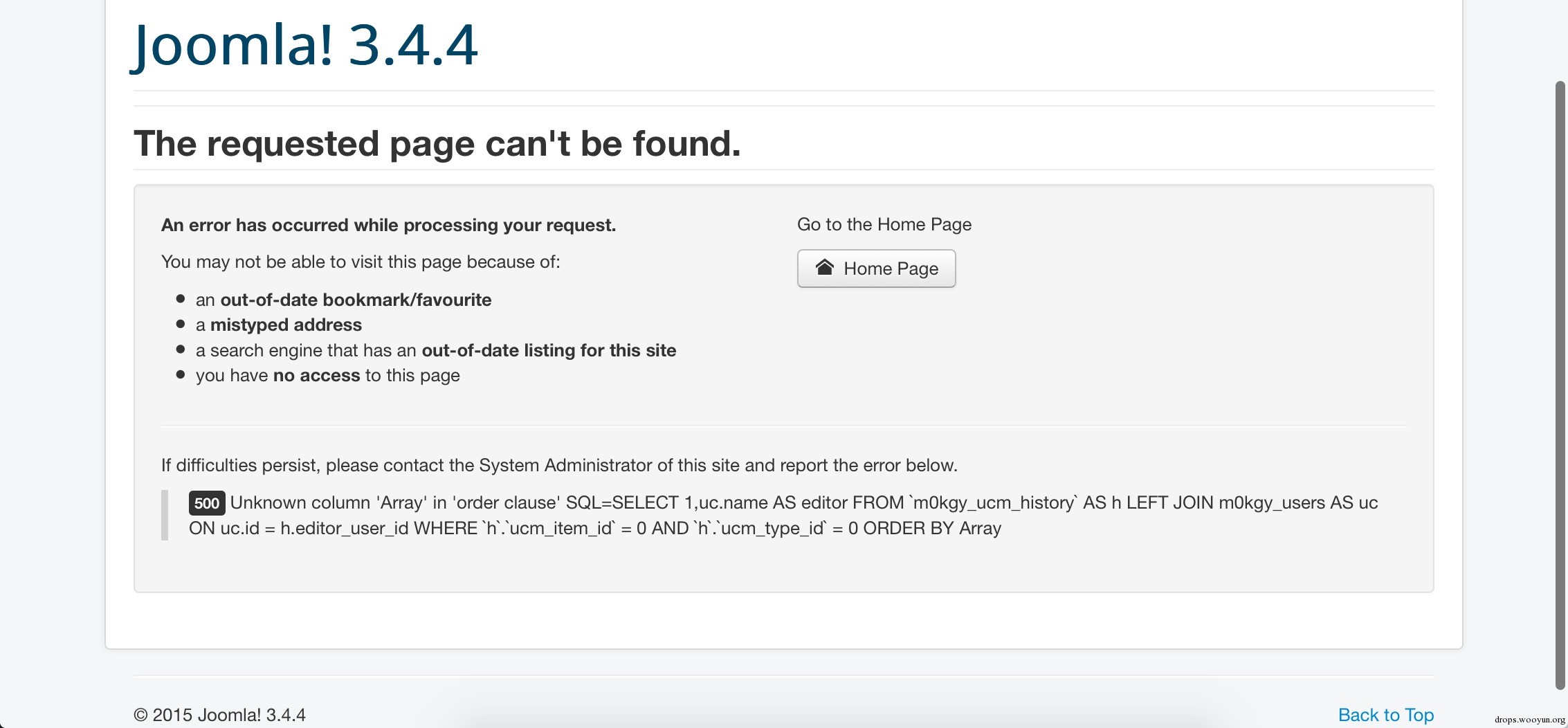Click the "out-of-date bookmark/favourite" list item

point(344,300)
